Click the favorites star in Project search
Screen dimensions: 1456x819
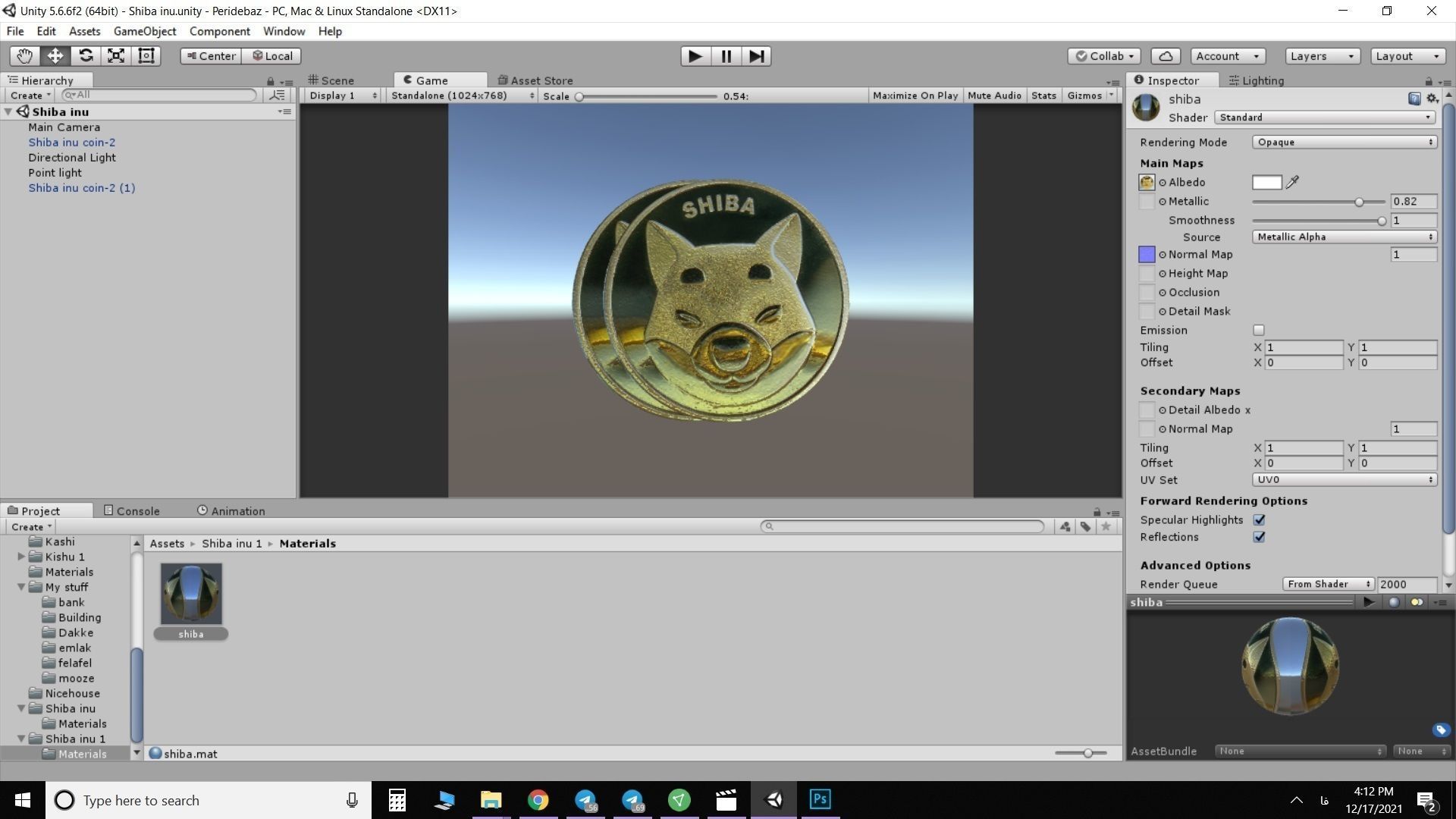click(1106, 526)
